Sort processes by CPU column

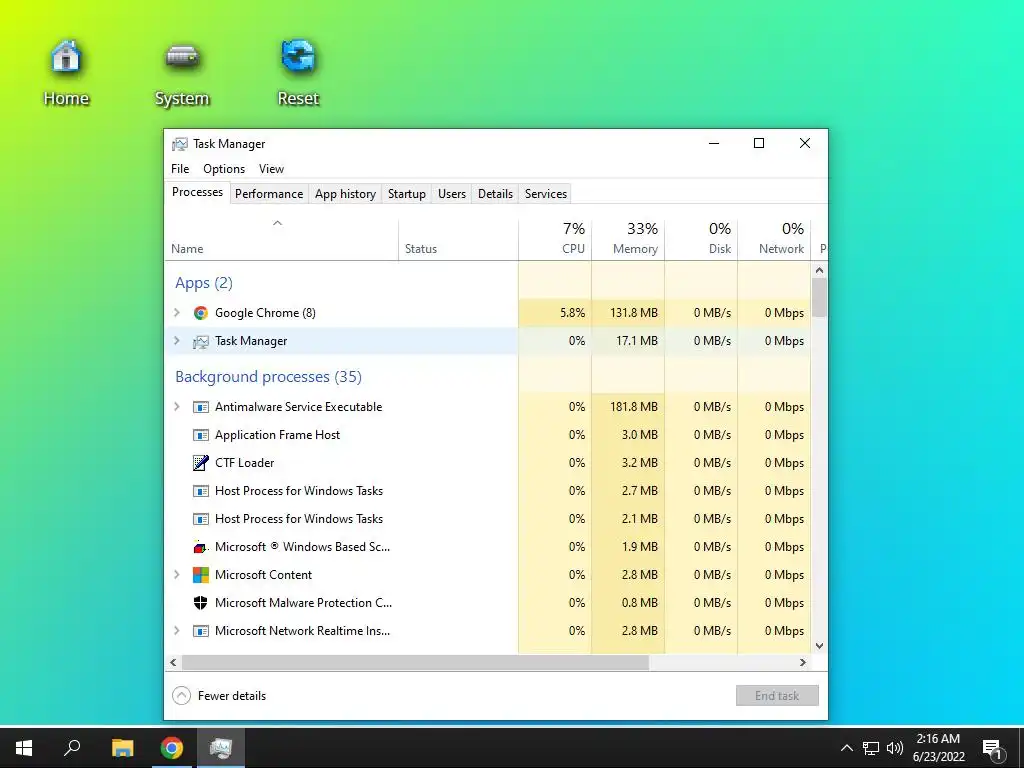[555, 240]
